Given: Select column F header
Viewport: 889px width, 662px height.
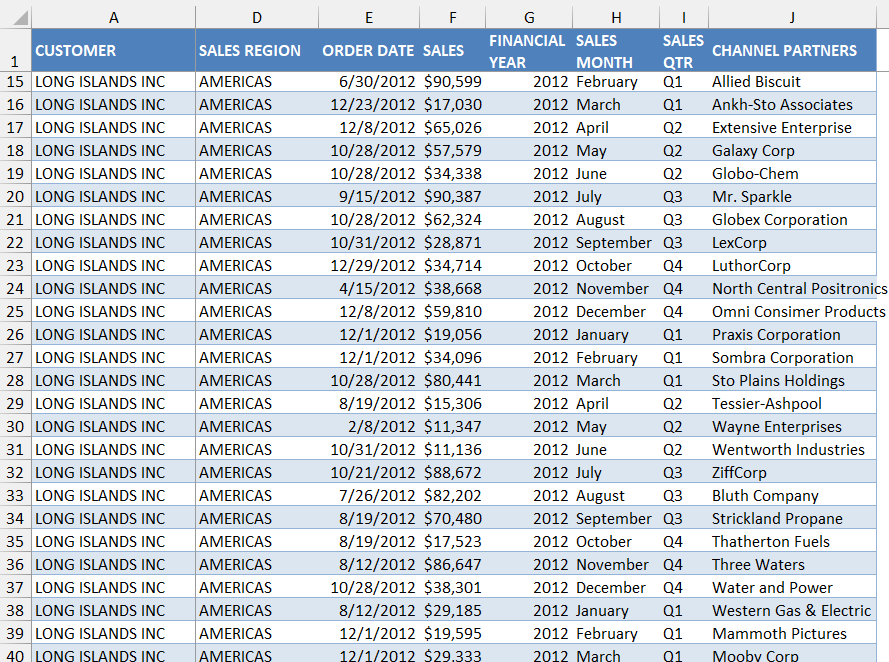Looking at the screenshot, I should tap(452, 18).
